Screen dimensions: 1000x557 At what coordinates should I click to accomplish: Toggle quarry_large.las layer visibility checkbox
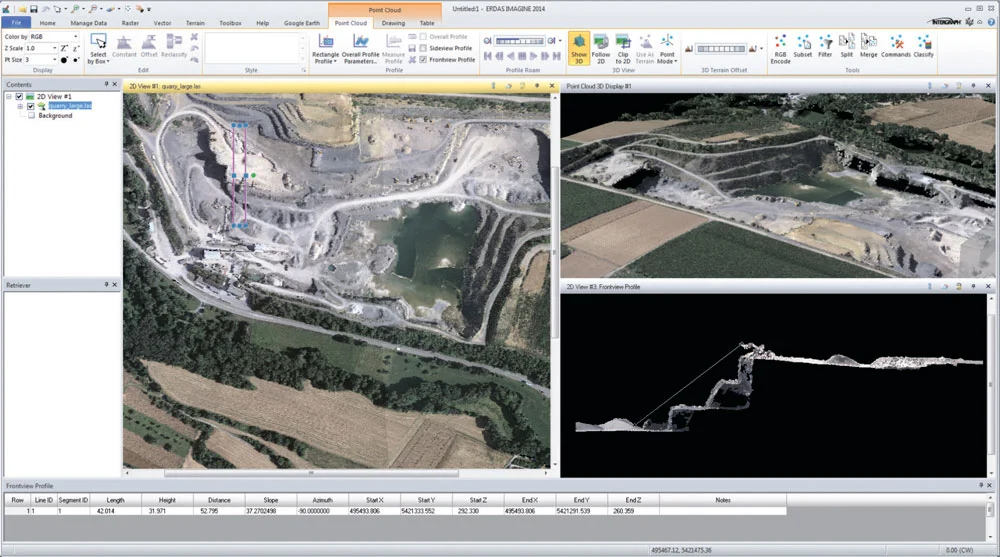31,105
